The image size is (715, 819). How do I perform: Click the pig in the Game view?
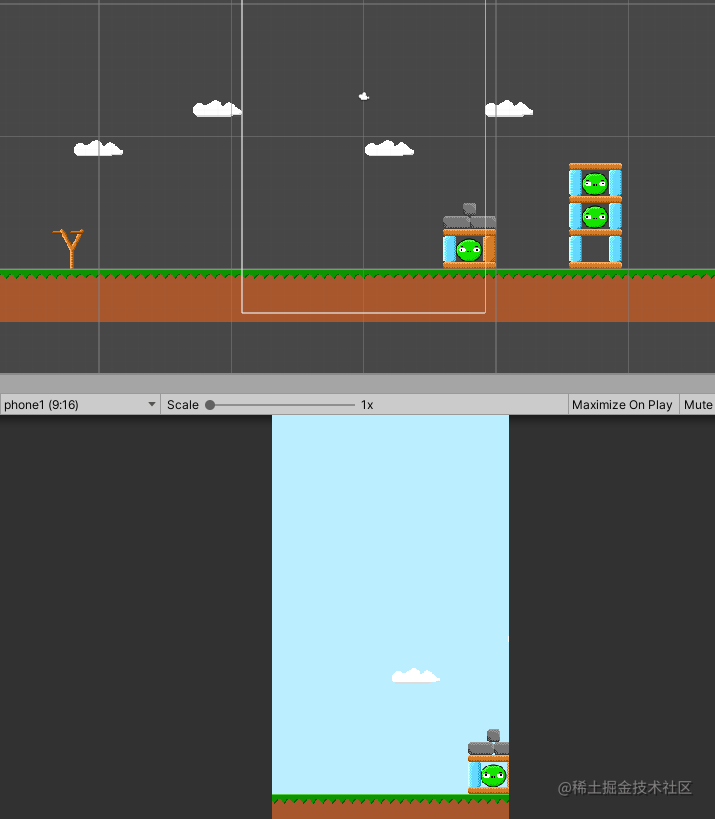494,776
